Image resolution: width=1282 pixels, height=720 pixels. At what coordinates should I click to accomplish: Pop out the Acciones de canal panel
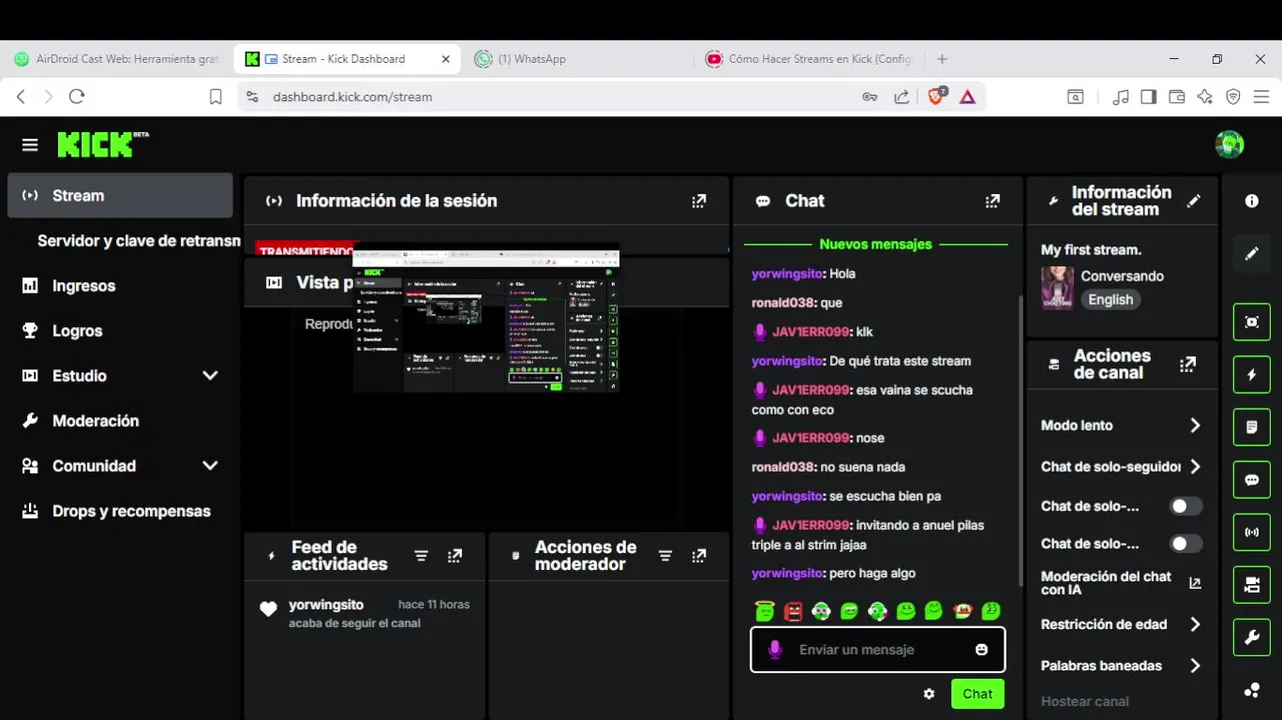tap(1187, 365)
